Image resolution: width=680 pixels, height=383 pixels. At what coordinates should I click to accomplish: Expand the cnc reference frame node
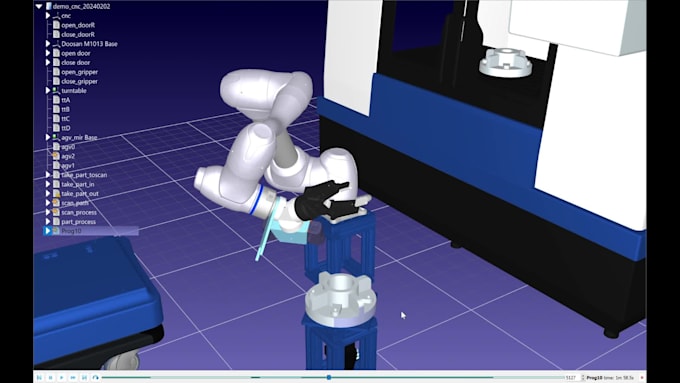48,16
